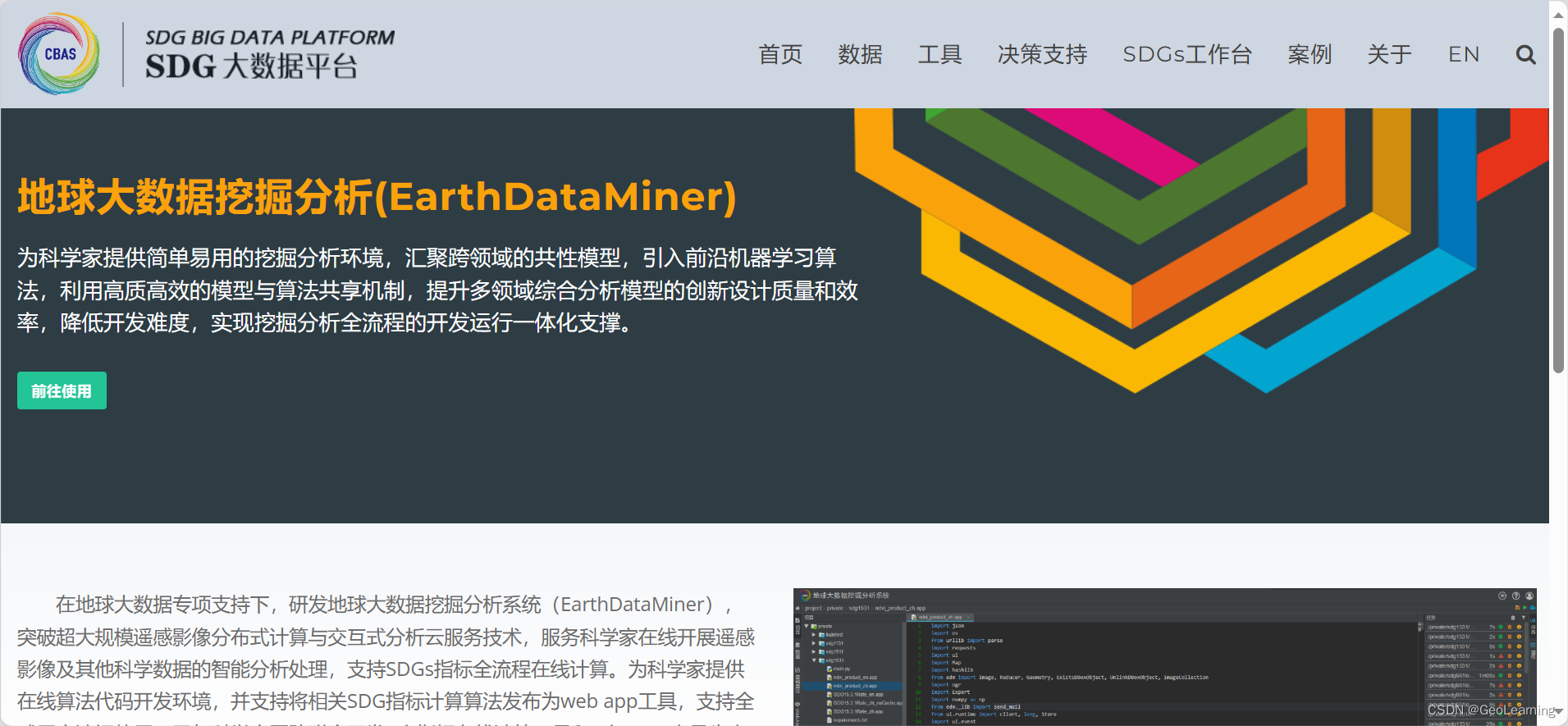Click paragraph starting 在地球大数据专项支持下
This screenshot has height=726, width=1568.
pyautogui.click(x=386, y=660)
